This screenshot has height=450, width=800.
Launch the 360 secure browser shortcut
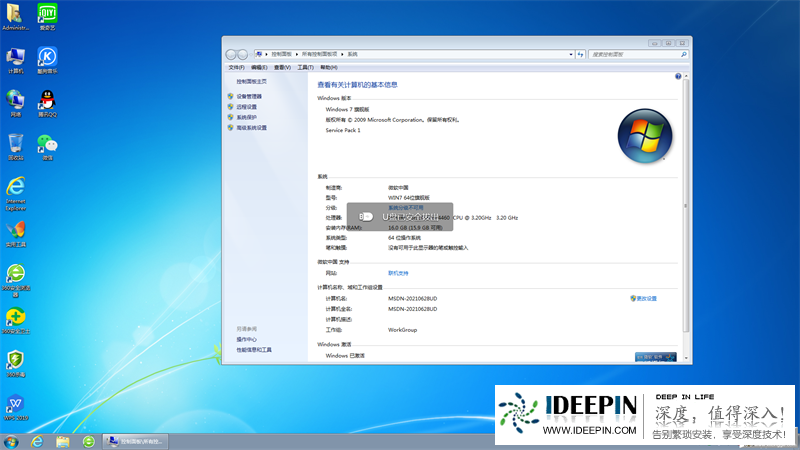tap(16, 280)
